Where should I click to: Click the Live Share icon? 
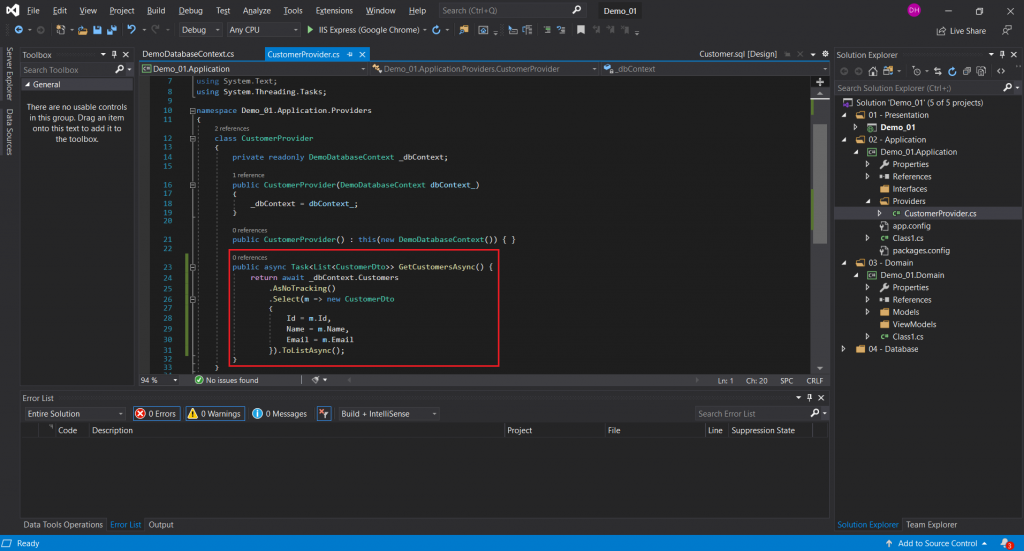click(941, 30)
